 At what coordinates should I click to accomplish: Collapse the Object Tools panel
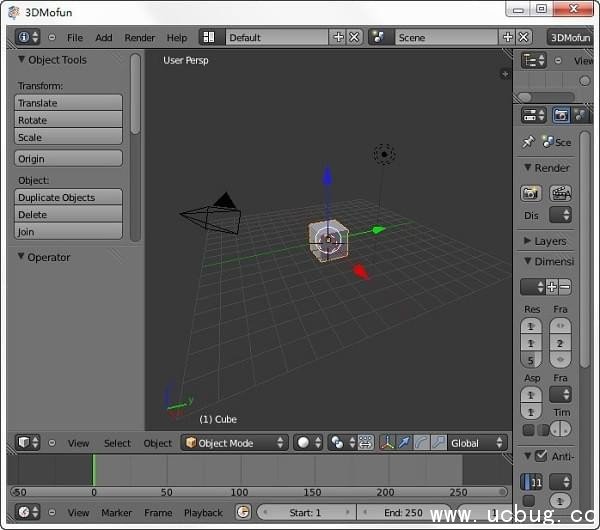tap(22, 60)
